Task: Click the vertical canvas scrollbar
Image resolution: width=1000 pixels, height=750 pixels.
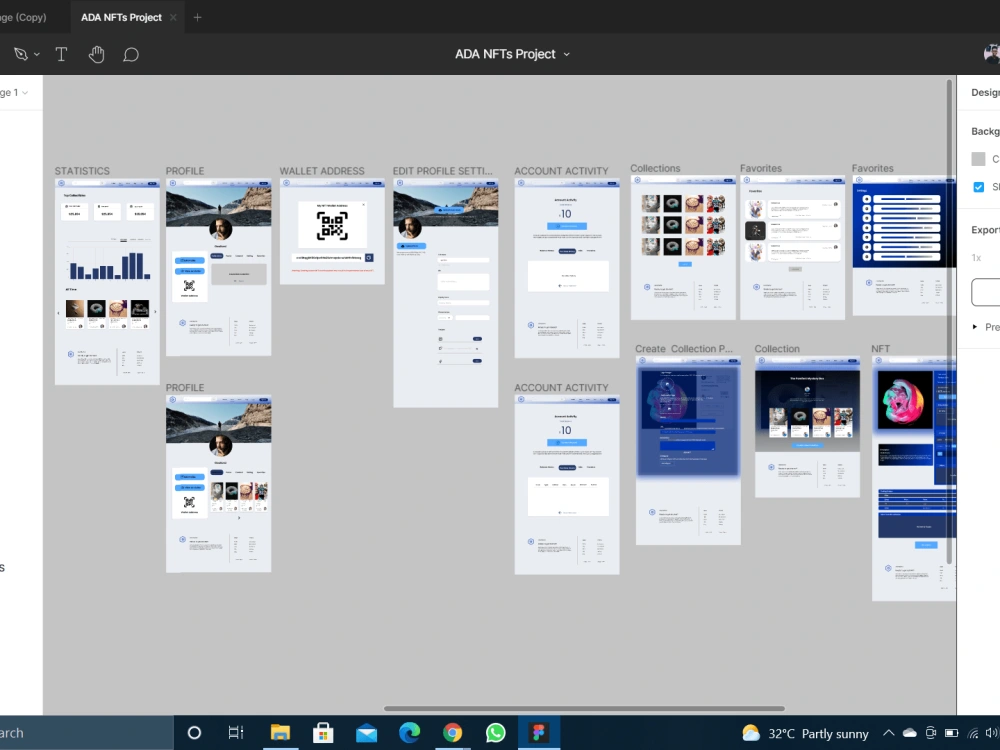Action: 949,322
